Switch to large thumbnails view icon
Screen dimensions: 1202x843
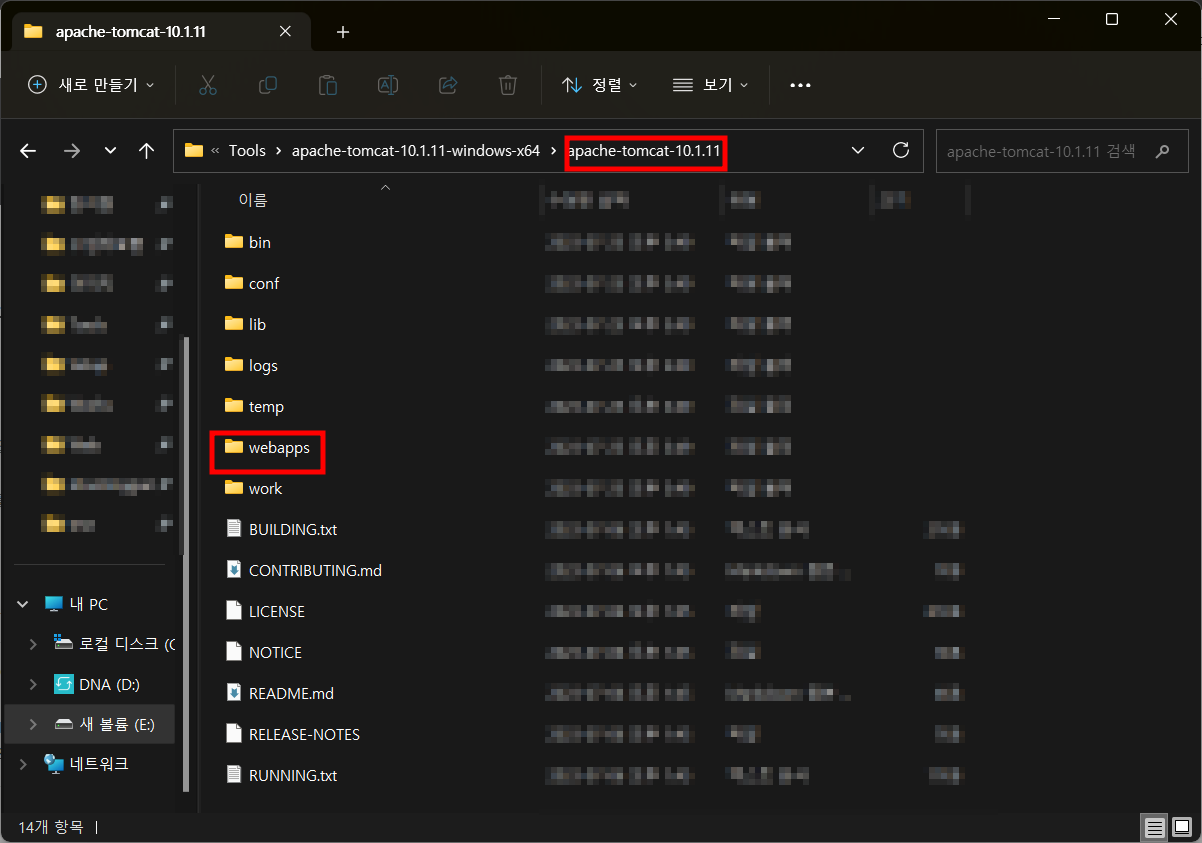coord(1182,828)
